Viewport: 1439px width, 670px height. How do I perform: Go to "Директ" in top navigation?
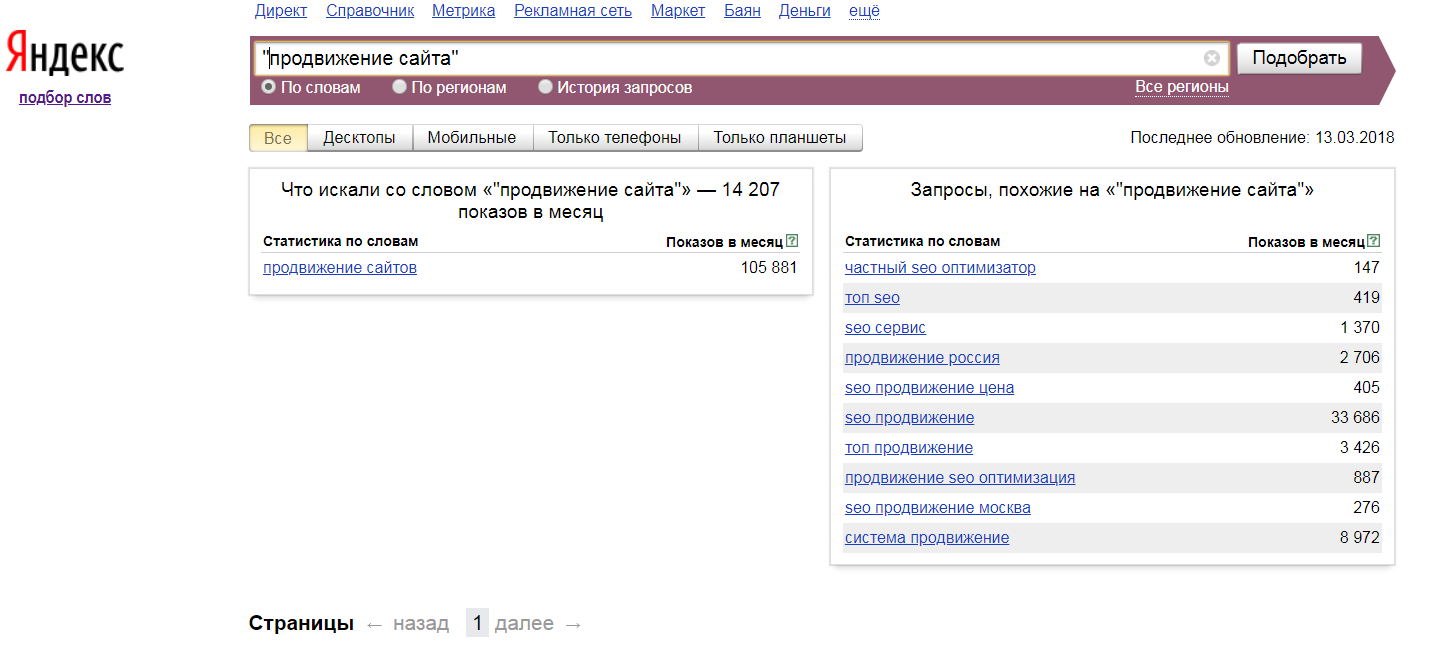tap(280, 11)
